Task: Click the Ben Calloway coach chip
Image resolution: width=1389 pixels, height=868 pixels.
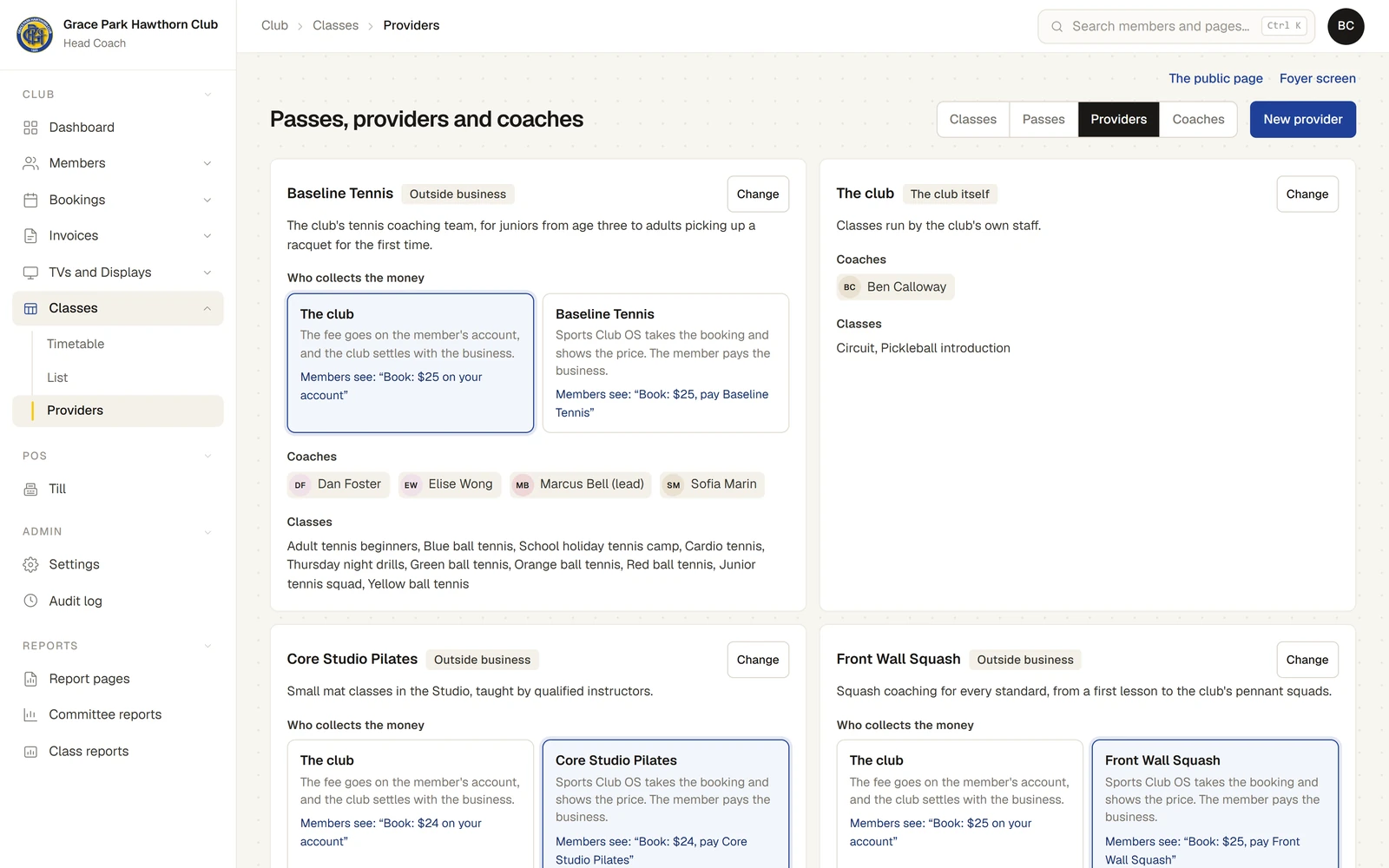Action: tap(895, 287)
